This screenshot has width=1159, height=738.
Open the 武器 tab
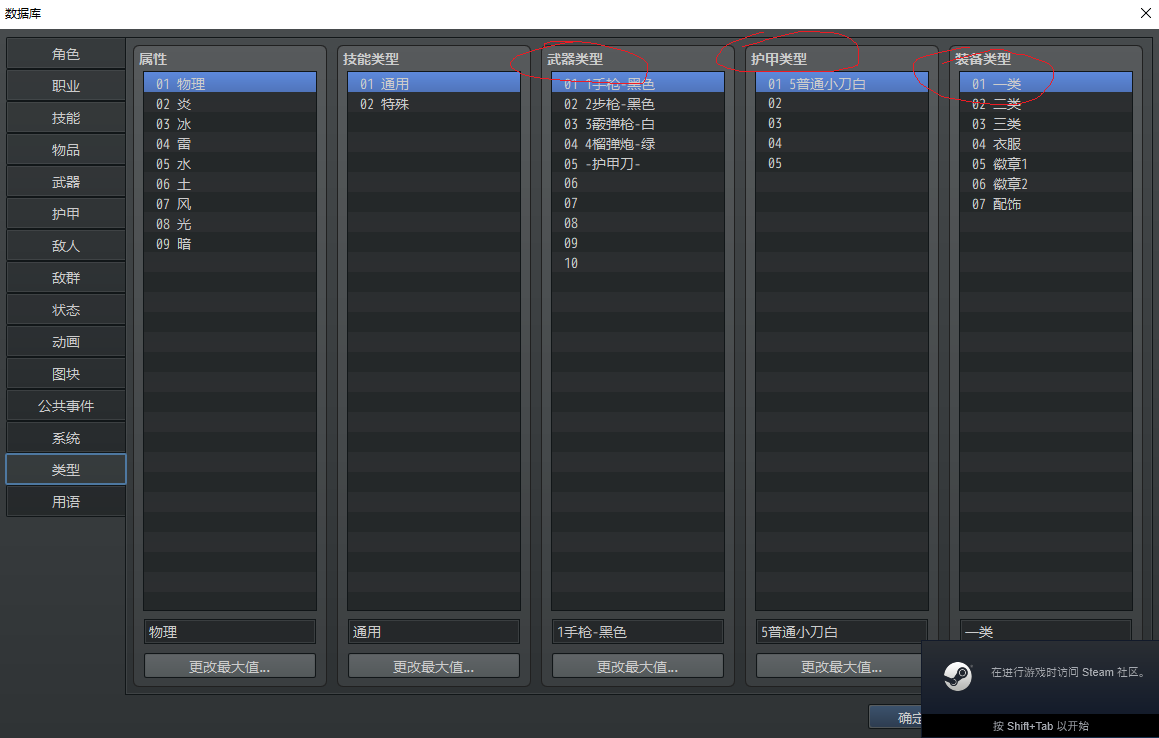click(66, 182)
